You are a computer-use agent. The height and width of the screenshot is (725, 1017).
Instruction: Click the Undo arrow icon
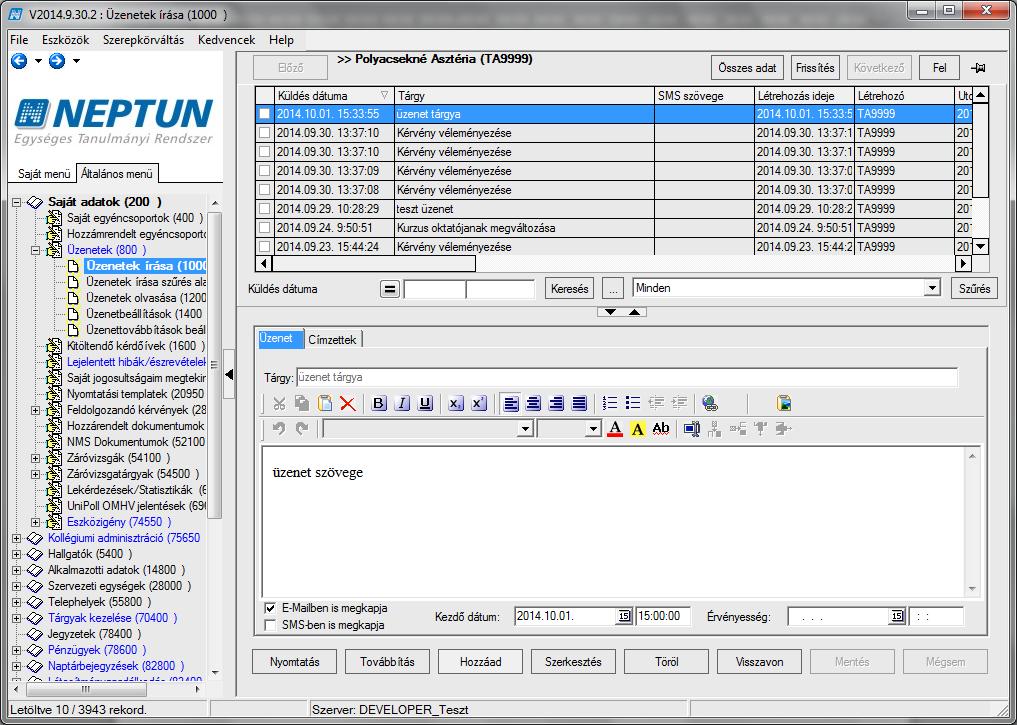pos(279,429)
